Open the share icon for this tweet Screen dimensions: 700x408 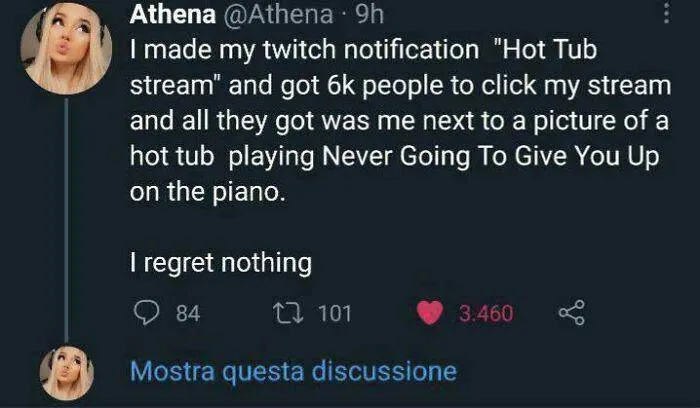(x=570, y=313)
